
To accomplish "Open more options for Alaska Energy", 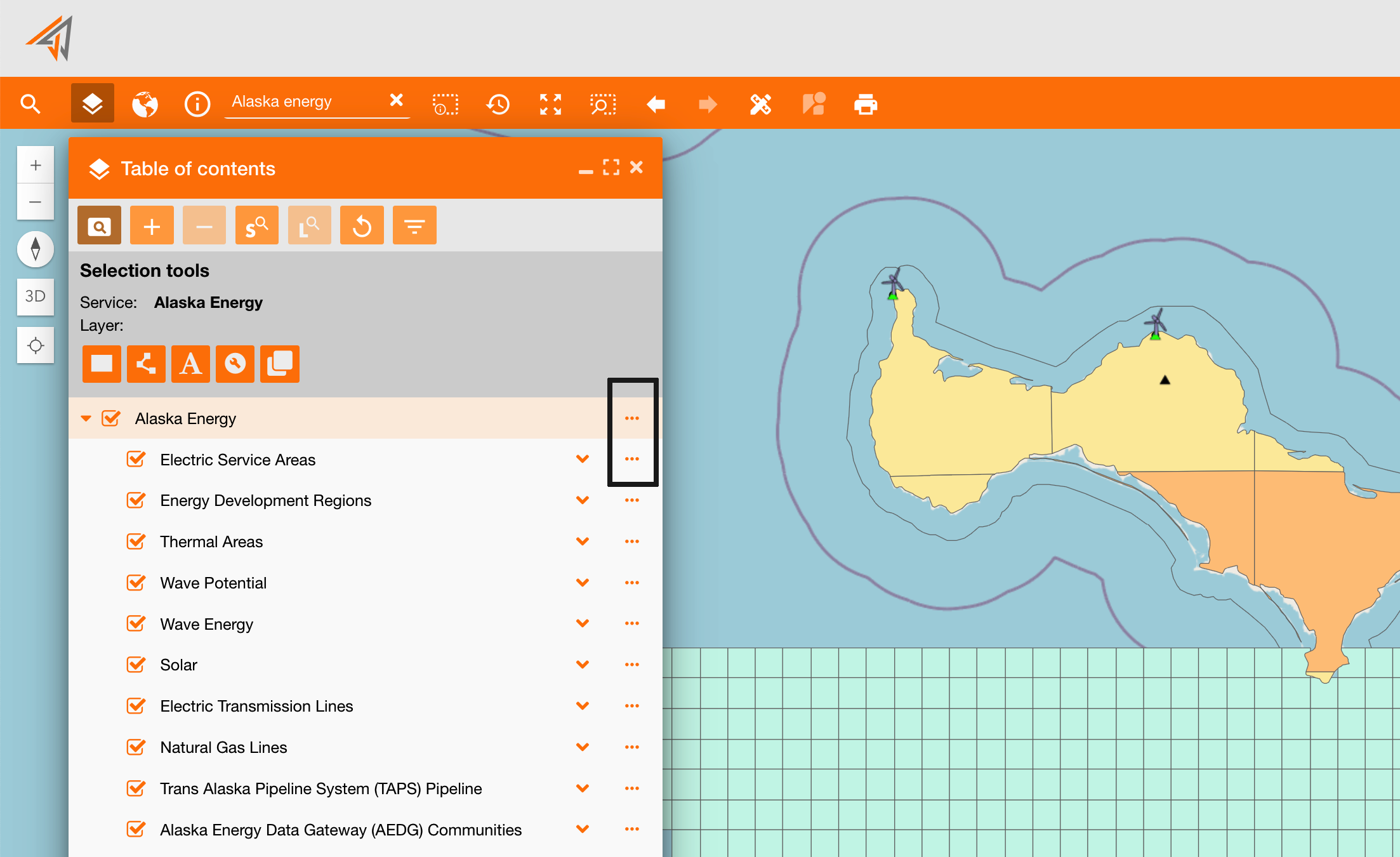I will click(632, 418).
